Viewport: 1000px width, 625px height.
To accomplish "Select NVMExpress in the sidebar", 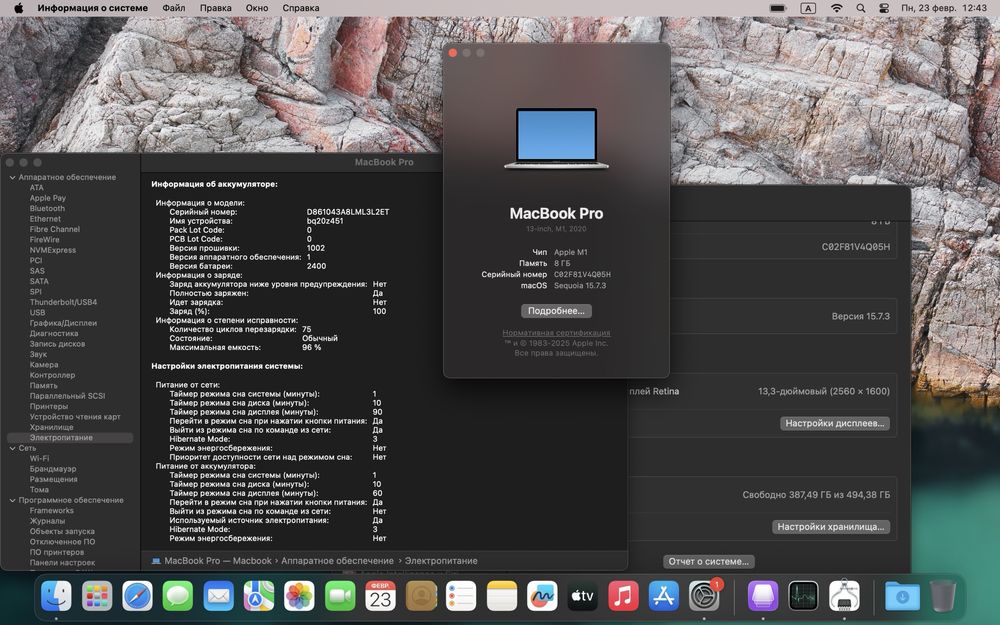I will [53, 250].
